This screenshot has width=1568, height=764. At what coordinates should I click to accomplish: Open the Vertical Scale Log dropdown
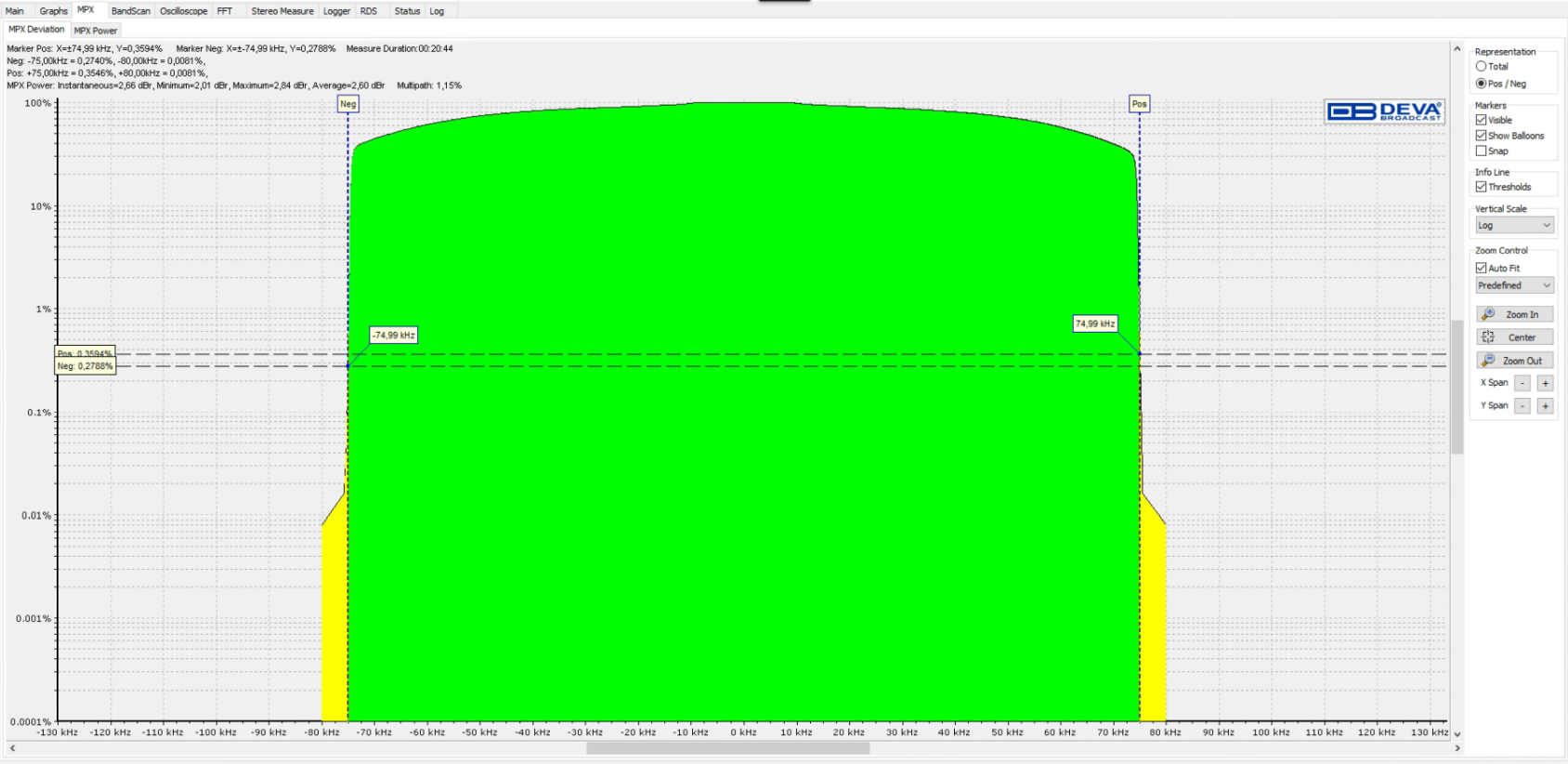click(x=1515, y=226)
